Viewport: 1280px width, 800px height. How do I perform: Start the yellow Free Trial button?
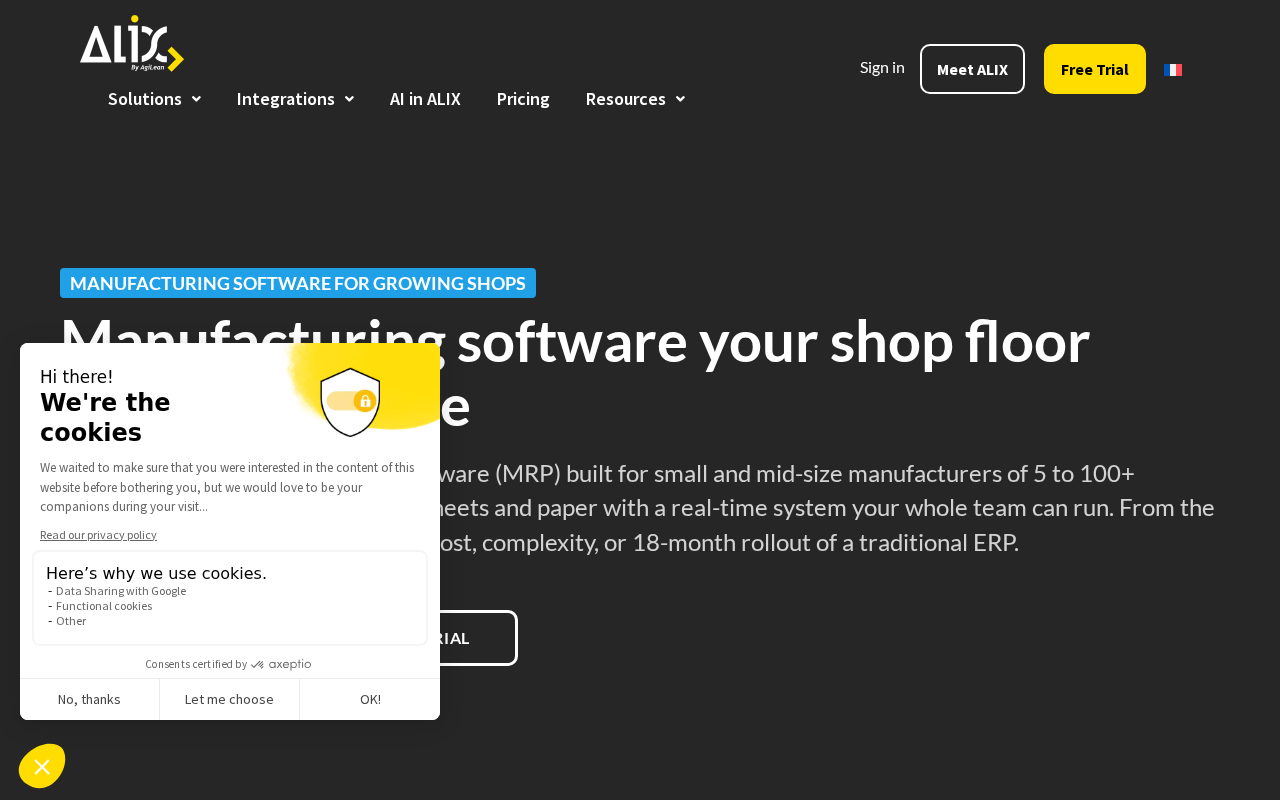tap(1095, 69)
